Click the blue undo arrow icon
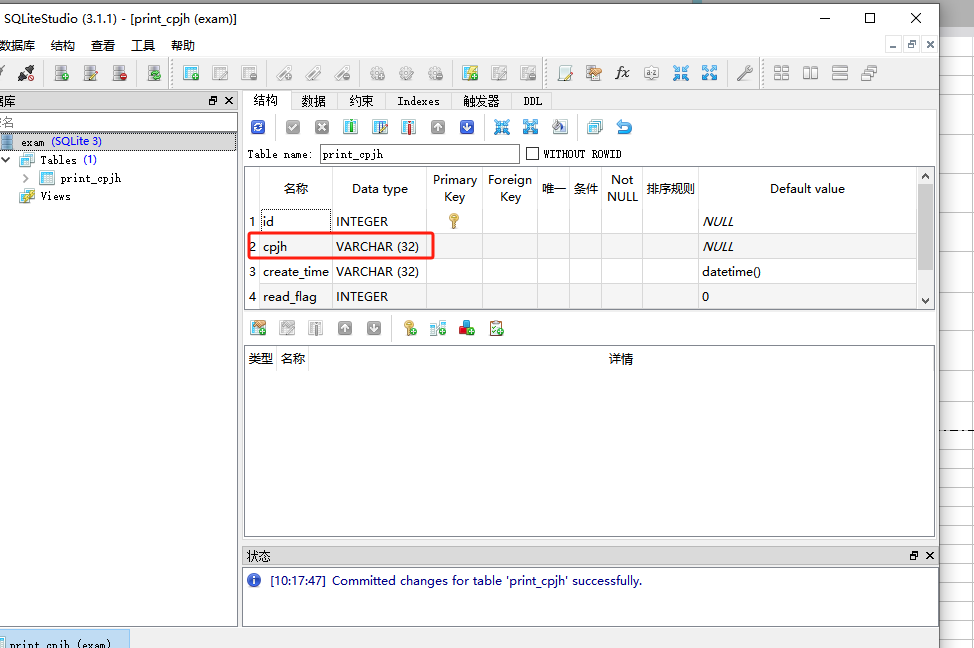Image resolution: width=974 pixels, height=648 pixels. coord(624,127)
